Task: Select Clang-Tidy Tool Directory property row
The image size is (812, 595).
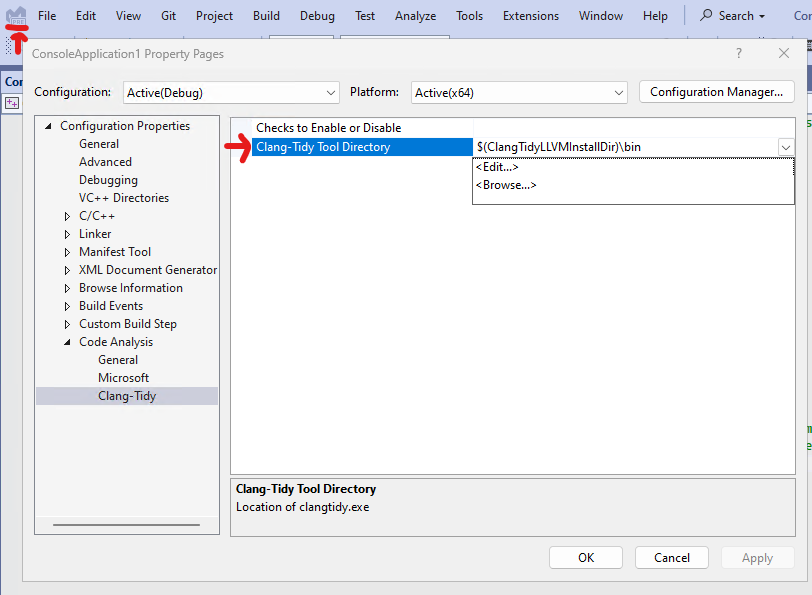Action: [362, 147]
